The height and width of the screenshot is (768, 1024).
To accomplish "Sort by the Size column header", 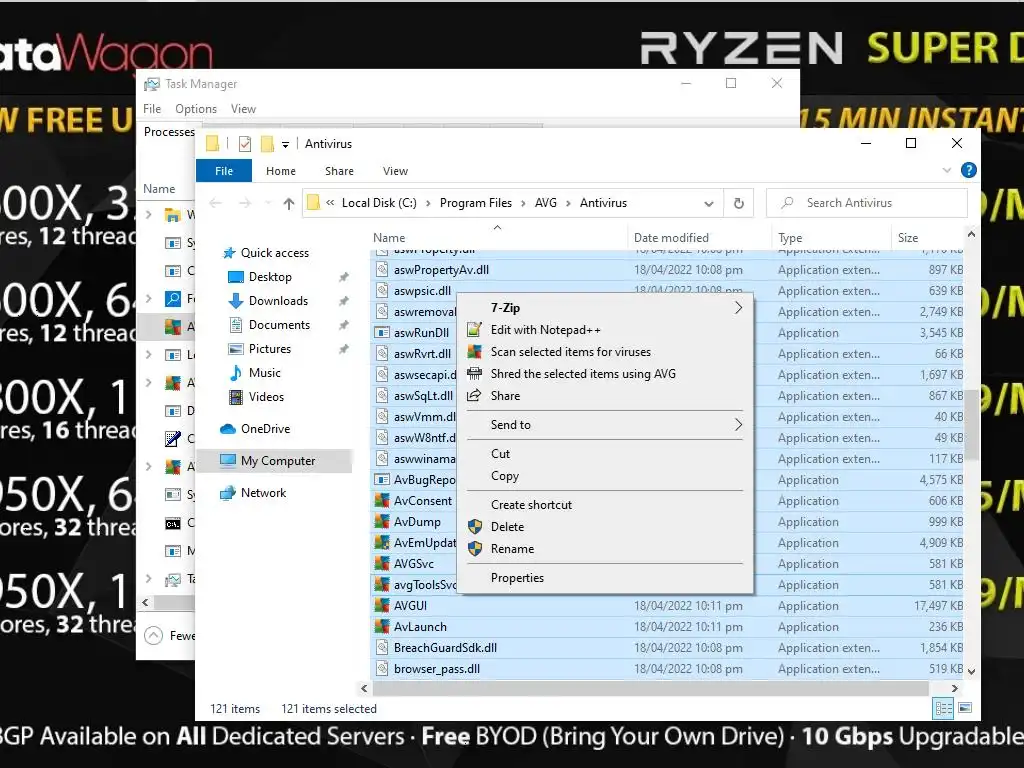I will [x=927, y=238].
